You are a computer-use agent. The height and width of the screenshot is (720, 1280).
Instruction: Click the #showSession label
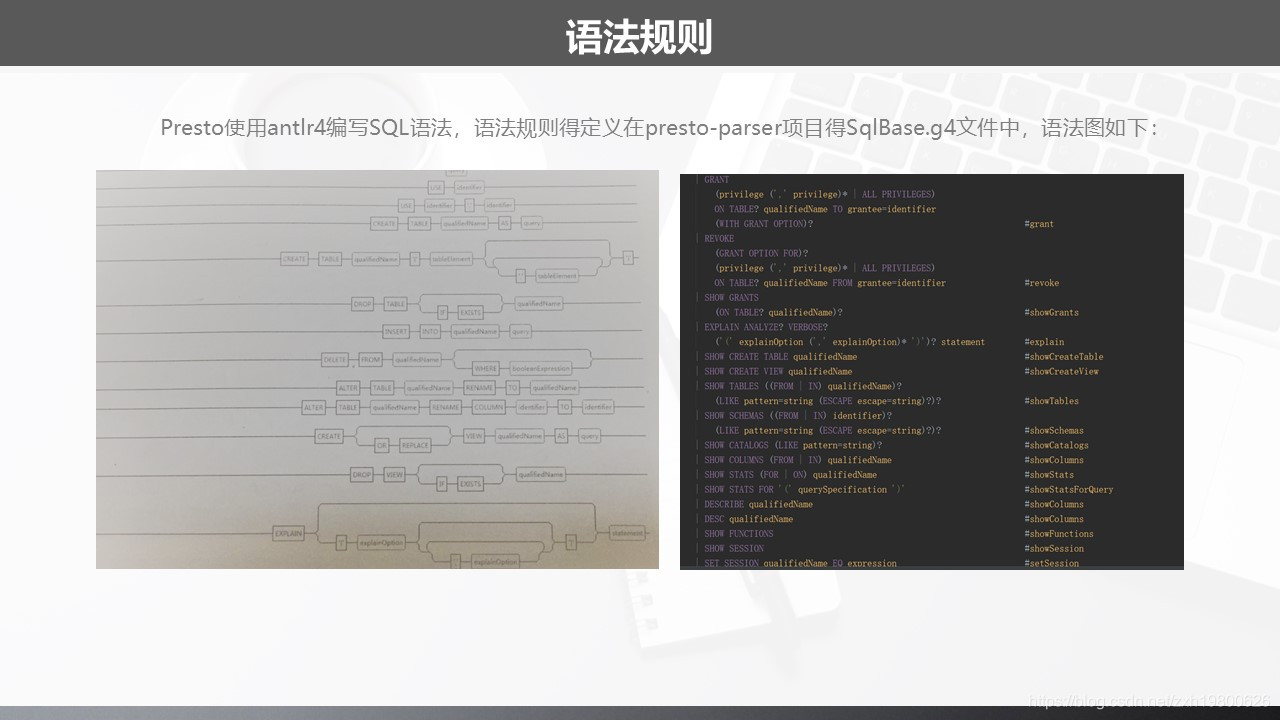(1054, 549)
